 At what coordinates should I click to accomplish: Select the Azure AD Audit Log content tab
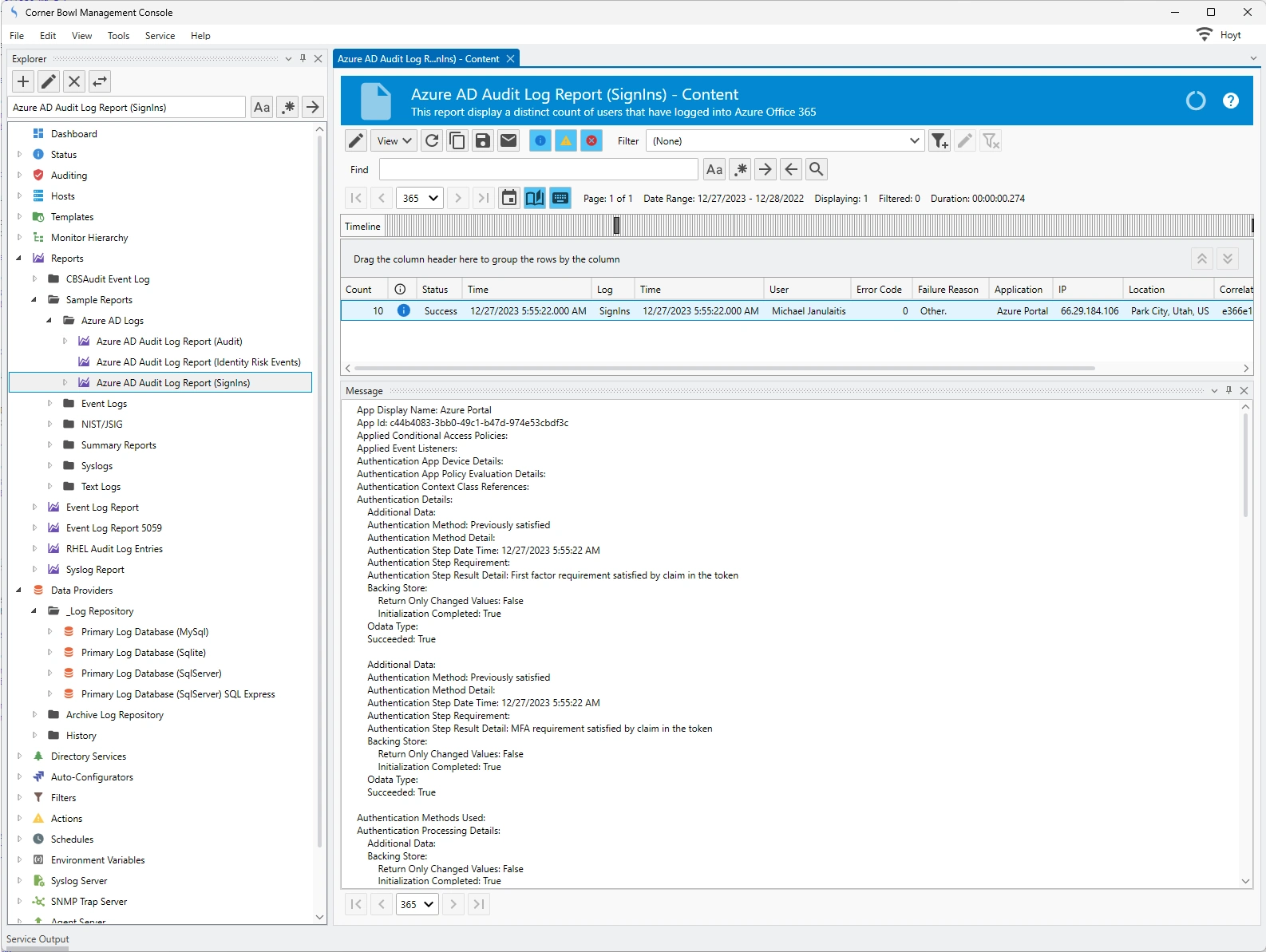(x=418, y=59)
